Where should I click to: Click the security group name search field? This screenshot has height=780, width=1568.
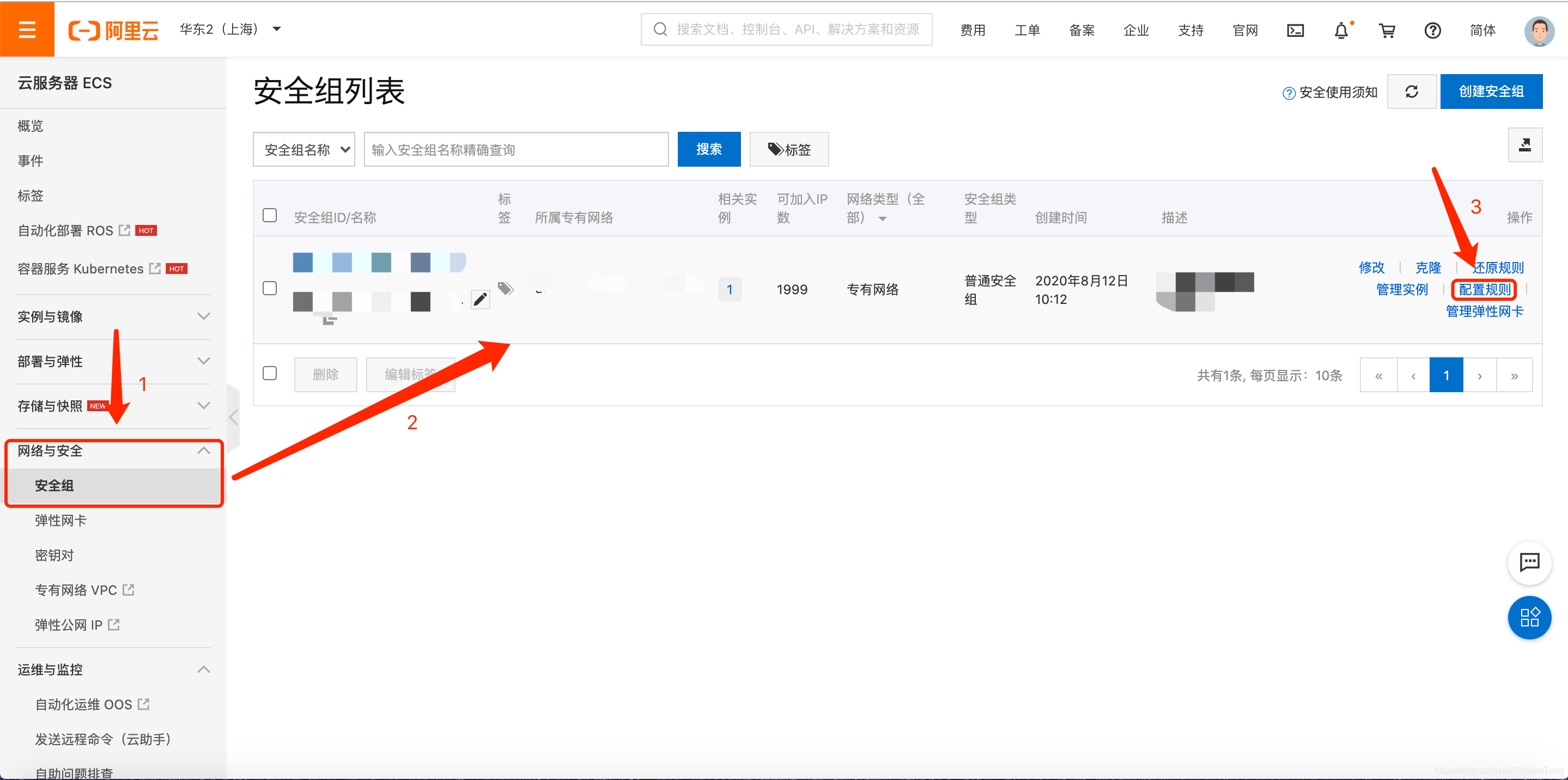[515, 150]
